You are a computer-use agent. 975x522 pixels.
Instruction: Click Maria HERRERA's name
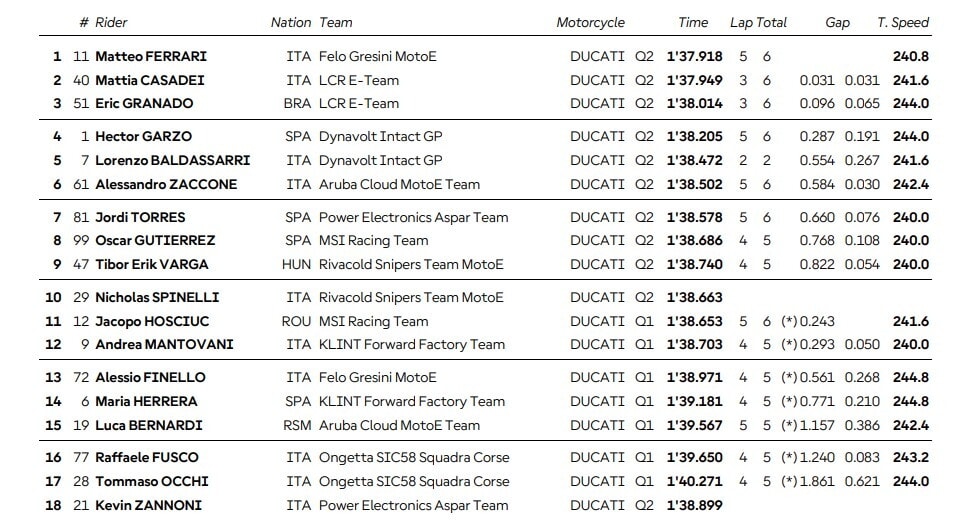click(146, 401)
